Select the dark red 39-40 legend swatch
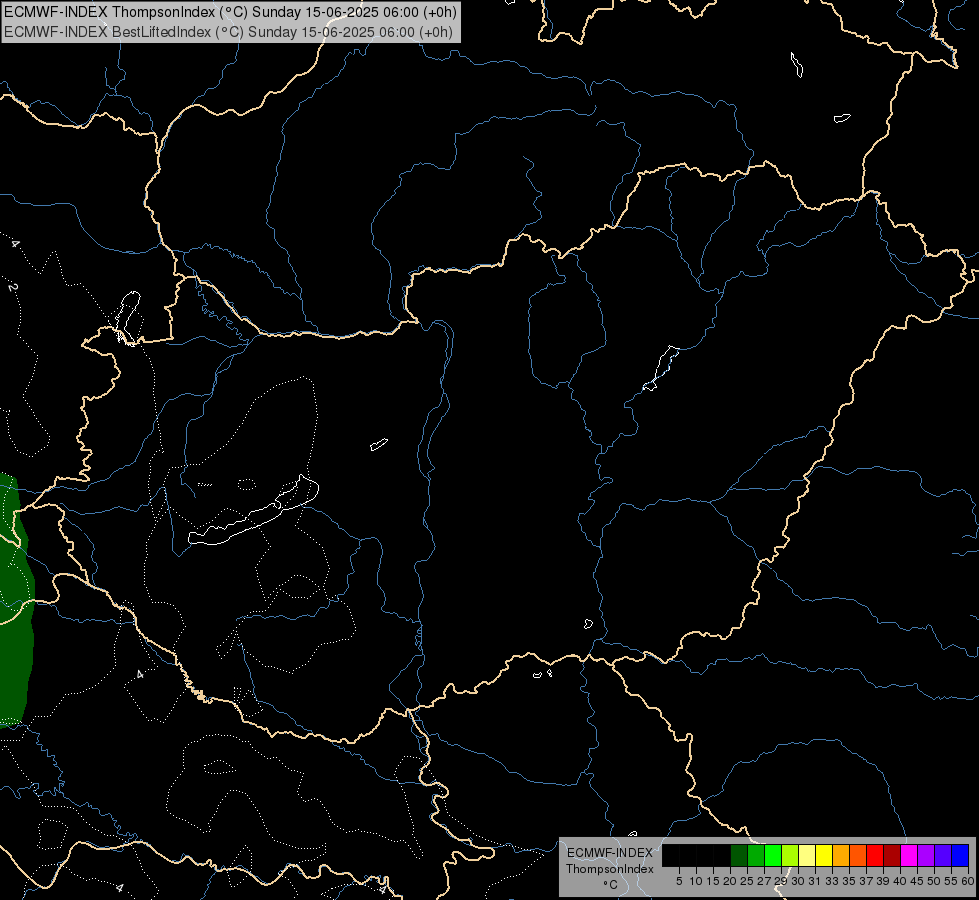Screen dimensions: 979x900 coord(892,855)
